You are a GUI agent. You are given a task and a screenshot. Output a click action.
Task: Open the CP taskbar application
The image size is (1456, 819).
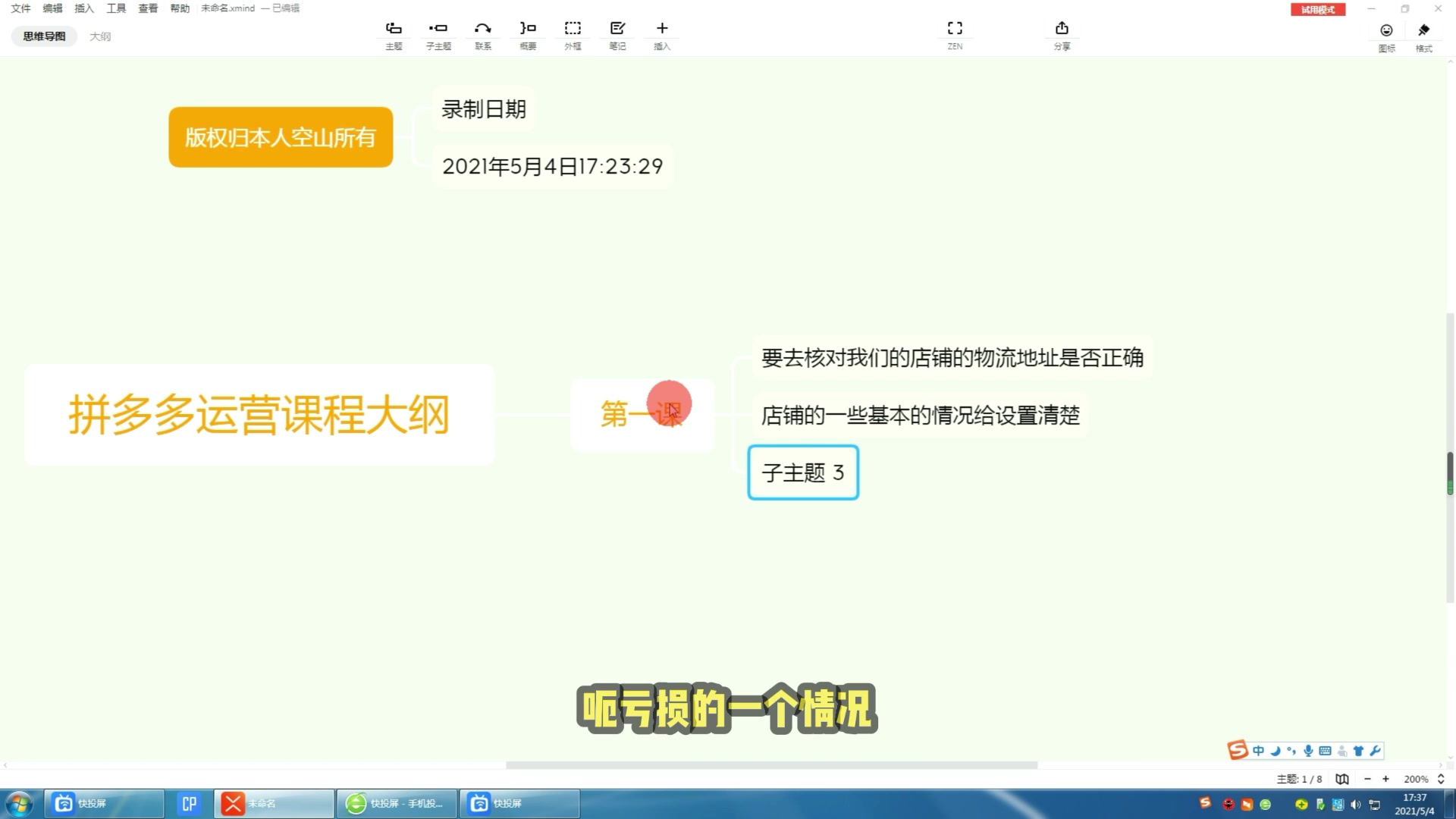coord(189,804)
